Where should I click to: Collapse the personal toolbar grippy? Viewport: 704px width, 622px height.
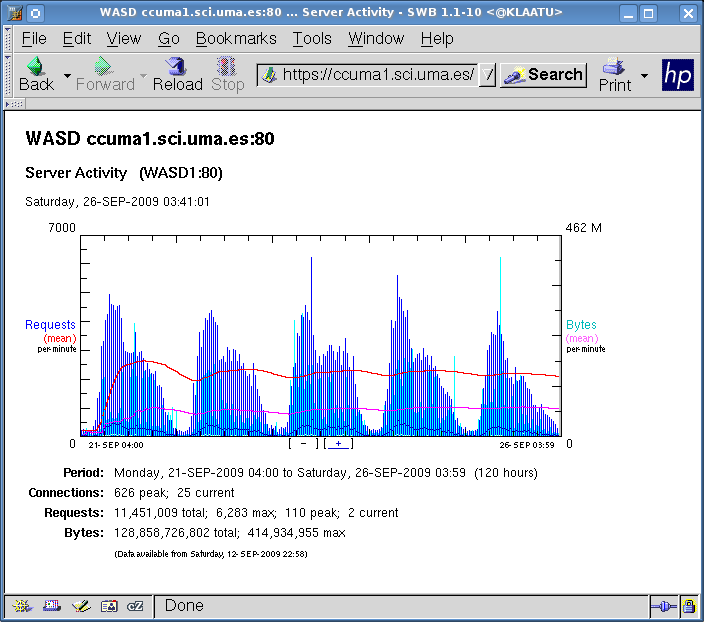(x=15, y=104)
